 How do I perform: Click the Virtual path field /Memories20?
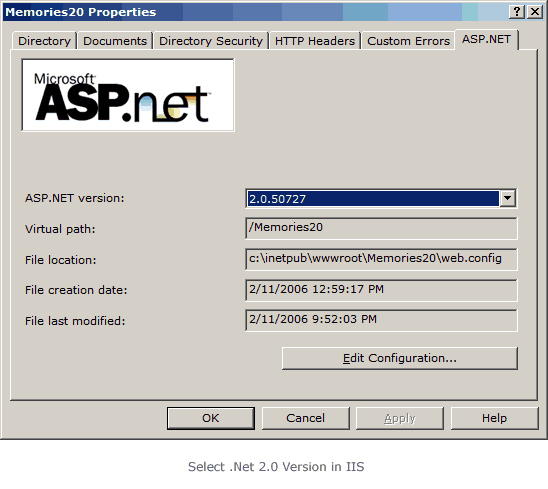point(381,228)
